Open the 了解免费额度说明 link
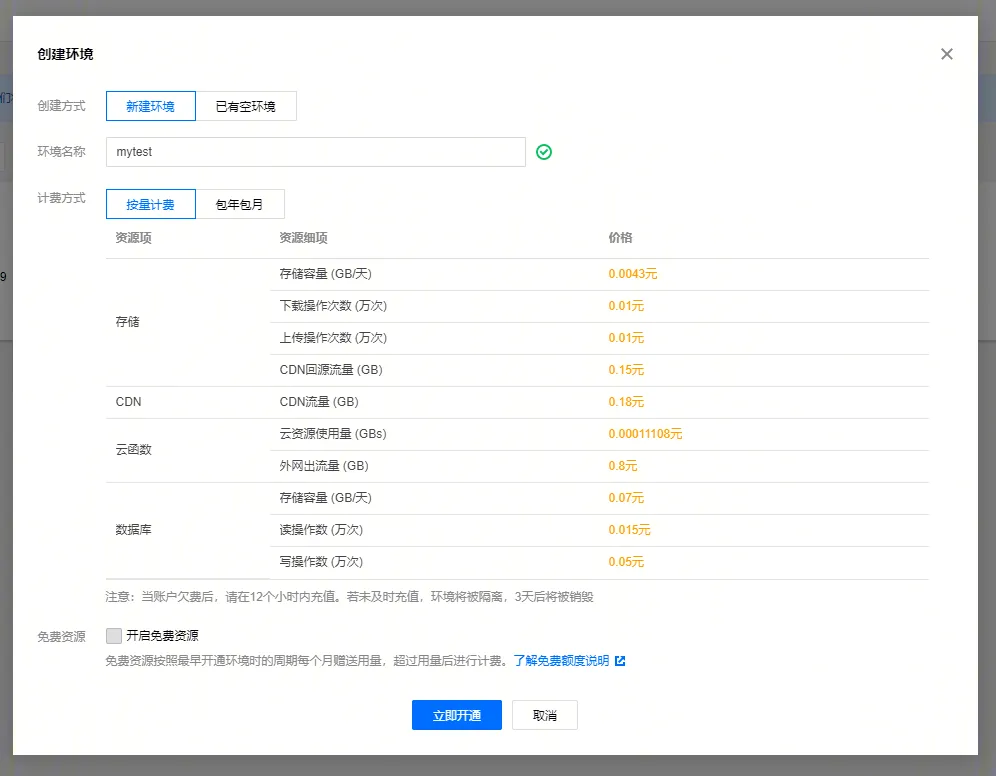996x776 pixels. [x=561, y=661]
